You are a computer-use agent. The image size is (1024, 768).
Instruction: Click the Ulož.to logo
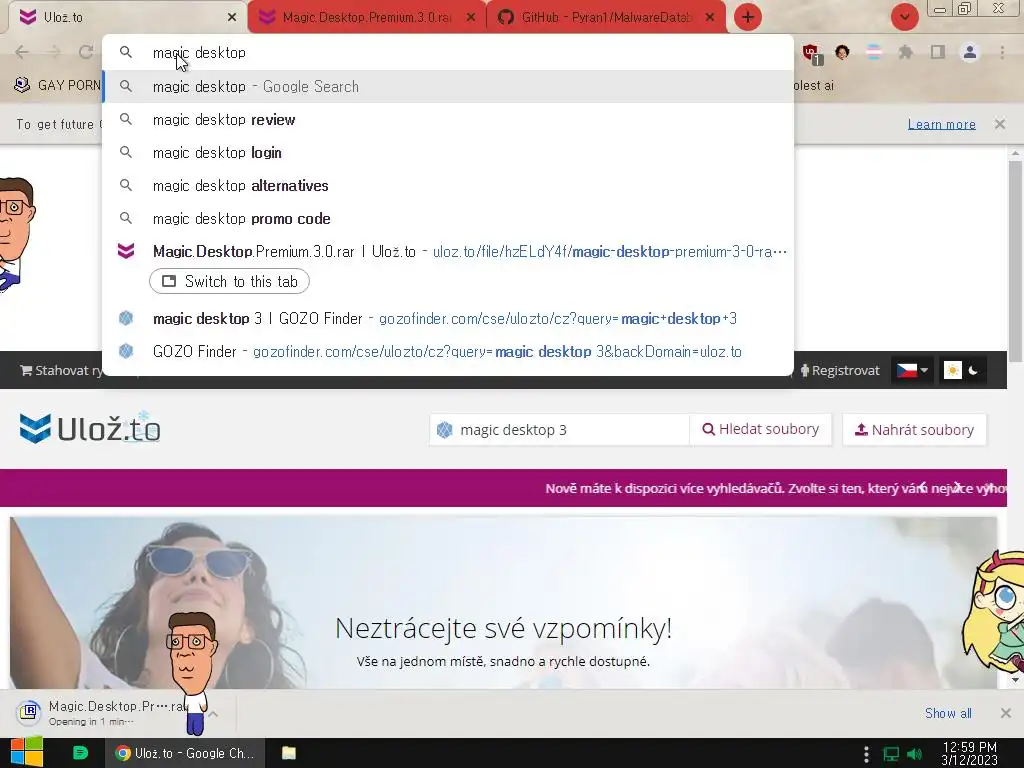click(x=90, y=428)
